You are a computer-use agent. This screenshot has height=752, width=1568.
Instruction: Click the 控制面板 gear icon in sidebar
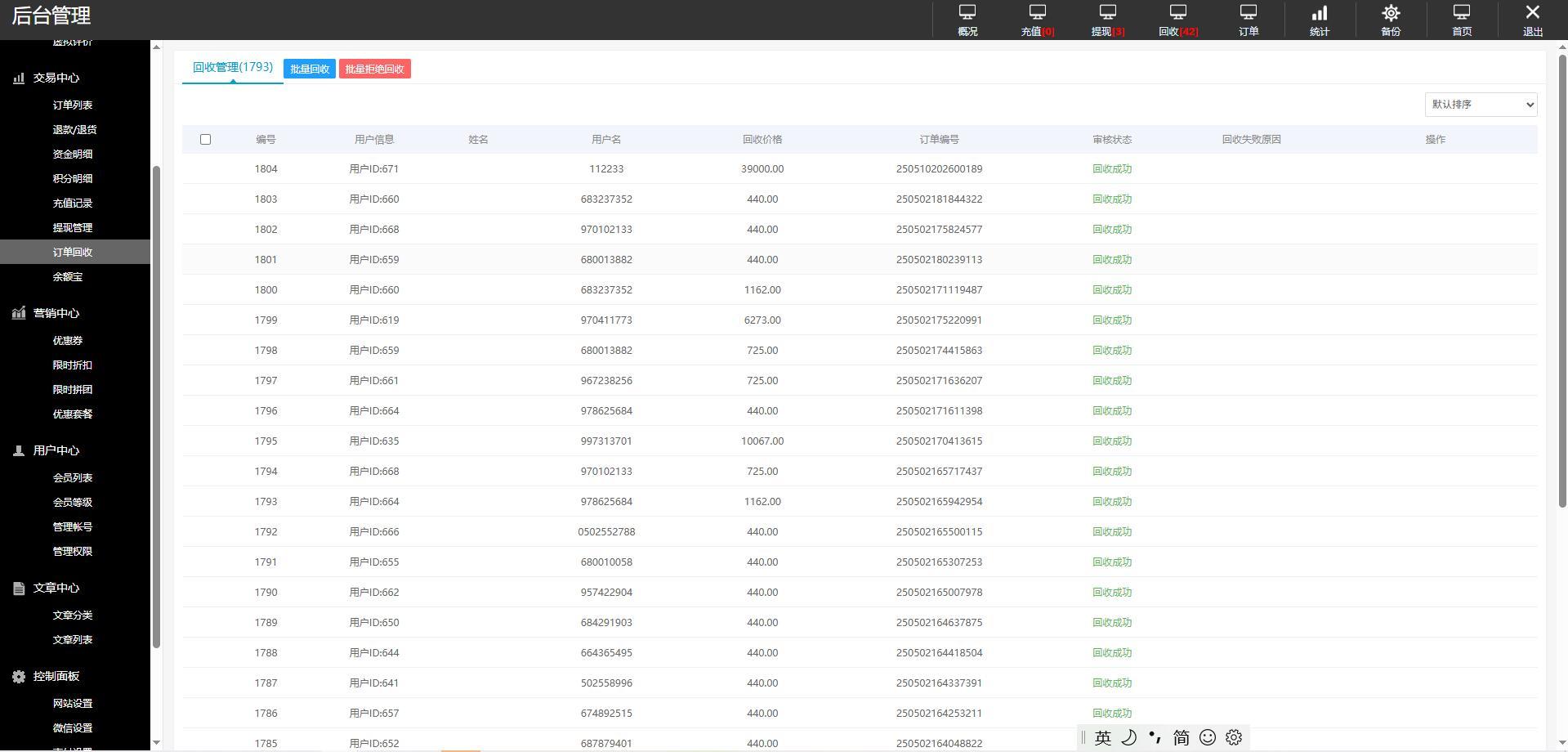coord(19,676)
